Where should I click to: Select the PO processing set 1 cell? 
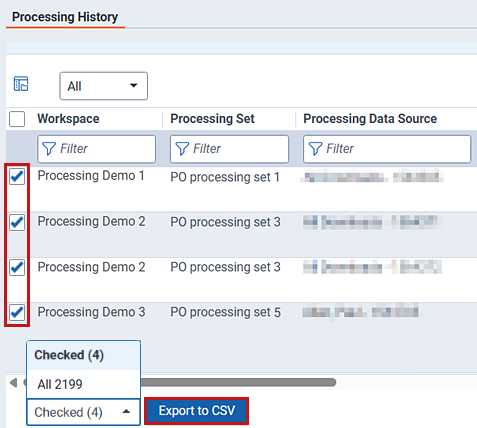225,177
